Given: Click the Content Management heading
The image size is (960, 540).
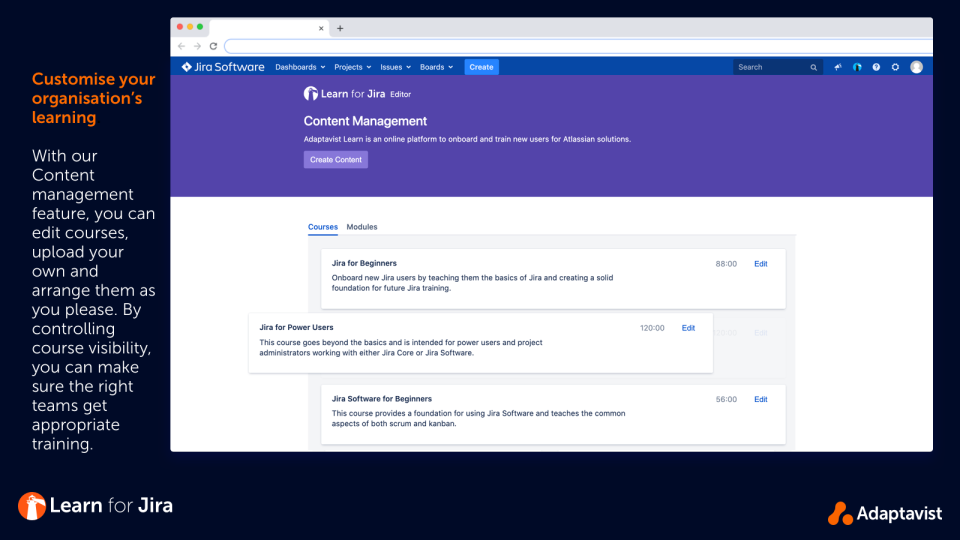Looking at the screenshot, I should pyautogui.click(x=365, y=121).
